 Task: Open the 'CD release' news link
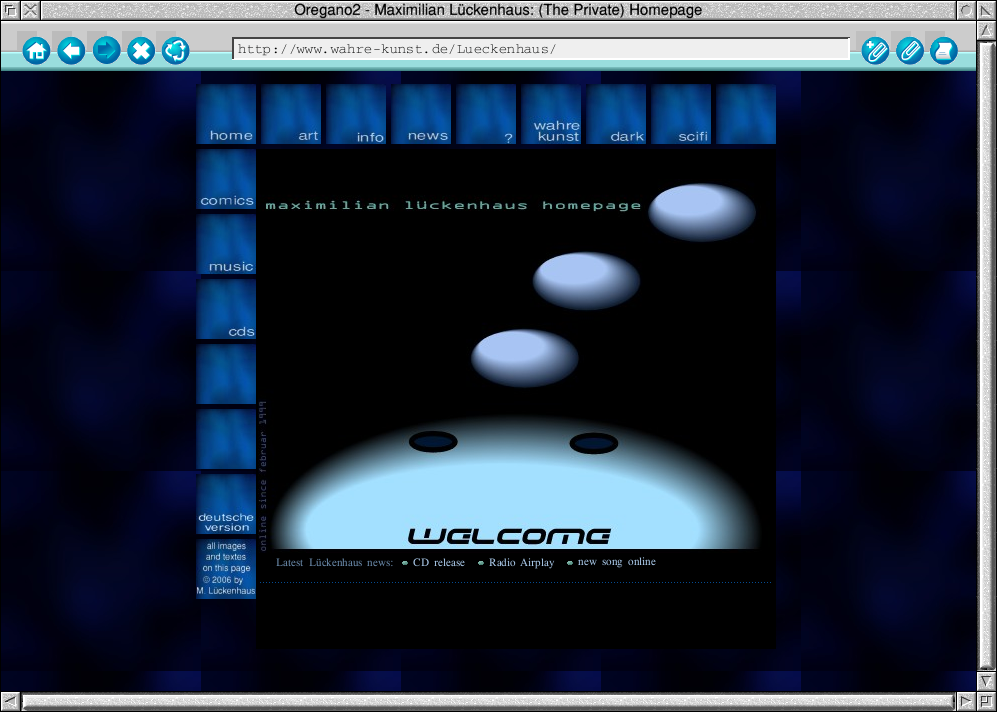coord(438,563)
